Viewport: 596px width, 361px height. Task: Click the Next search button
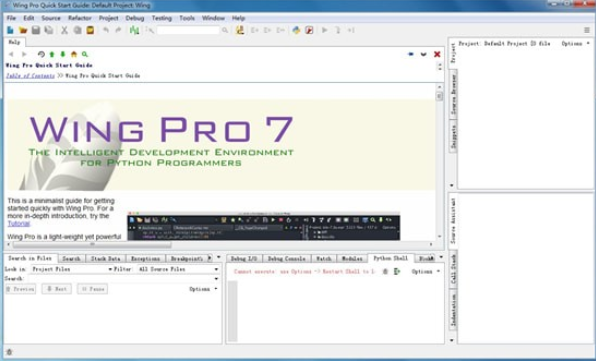click(57, 289)
